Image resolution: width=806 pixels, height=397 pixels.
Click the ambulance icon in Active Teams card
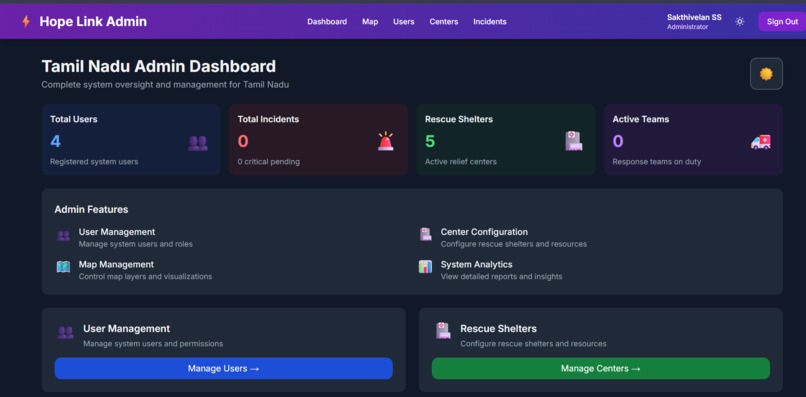coord(761,142)
